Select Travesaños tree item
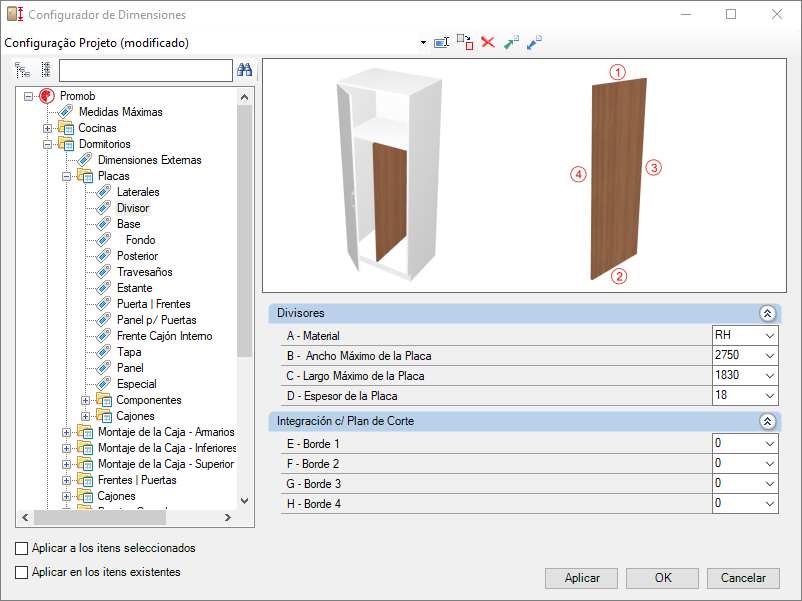Screen dimensions: 802x601 (x=145, y=272)
